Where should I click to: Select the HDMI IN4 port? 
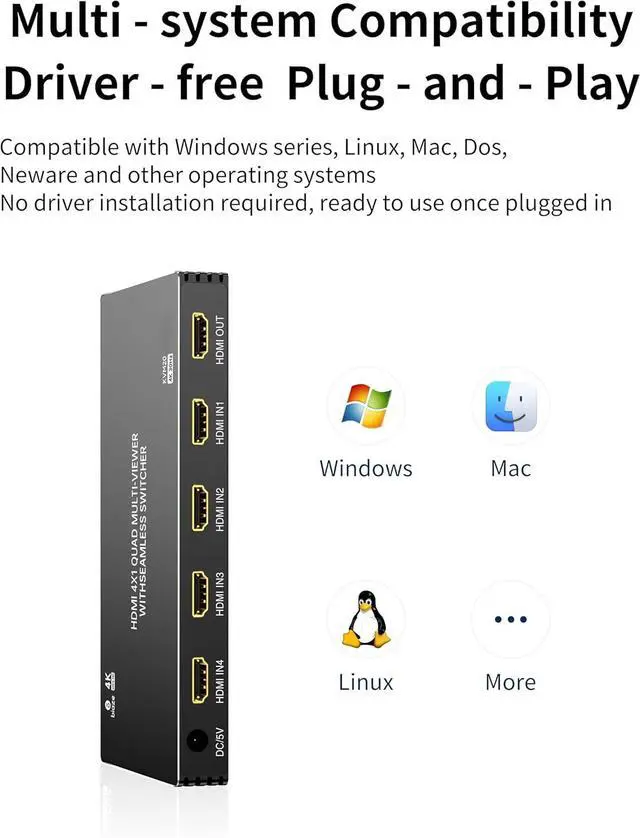200,680
